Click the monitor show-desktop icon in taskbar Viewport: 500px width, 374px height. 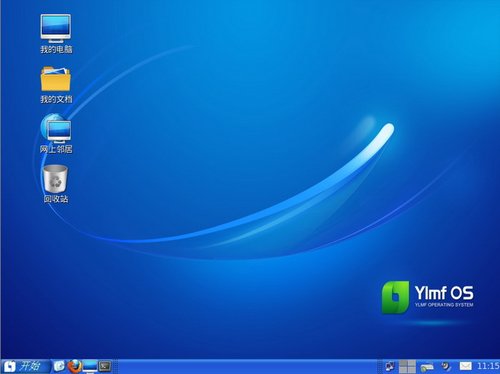(90, 367)
